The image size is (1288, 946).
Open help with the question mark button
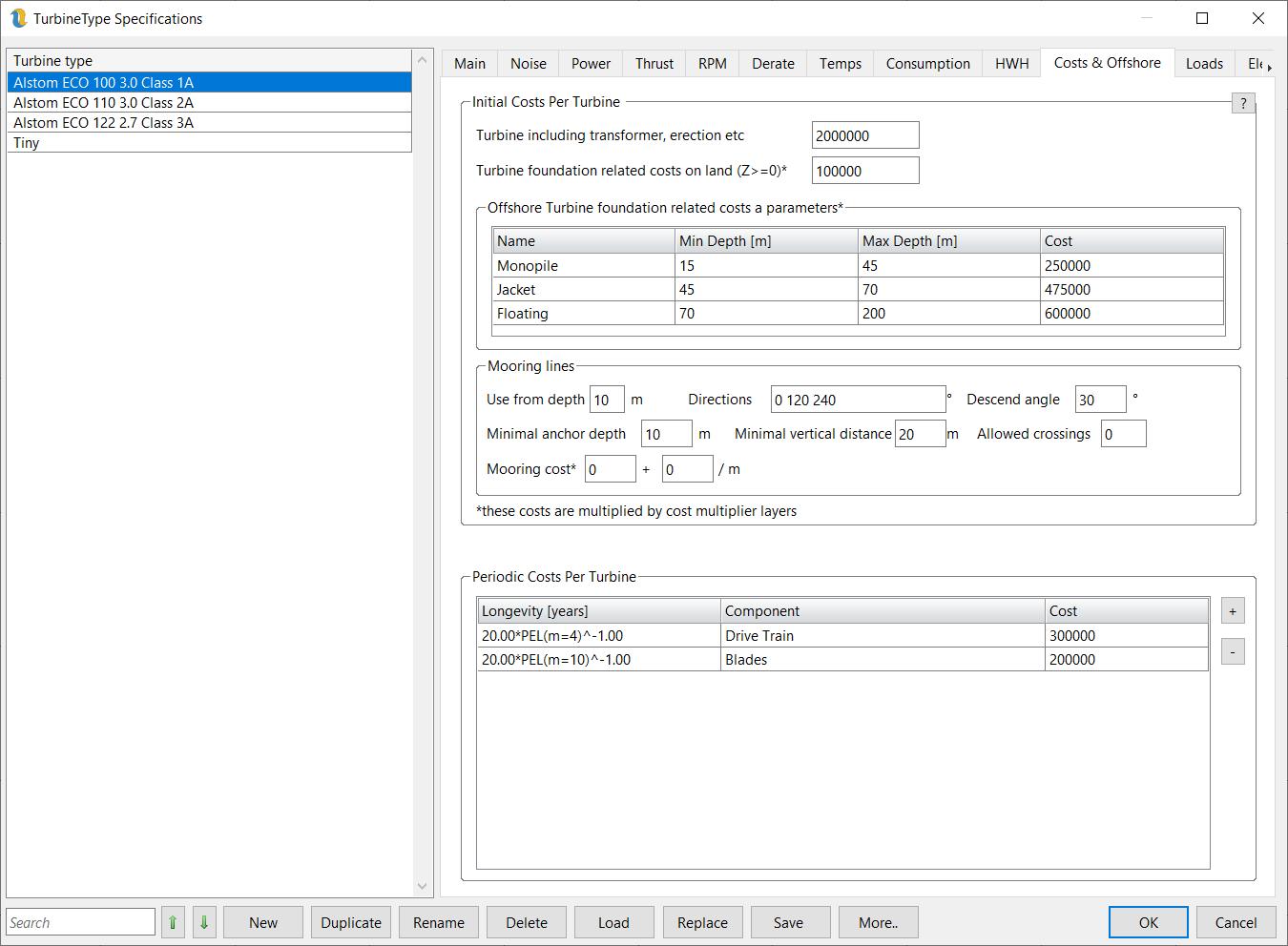[x=1243, y=103]
